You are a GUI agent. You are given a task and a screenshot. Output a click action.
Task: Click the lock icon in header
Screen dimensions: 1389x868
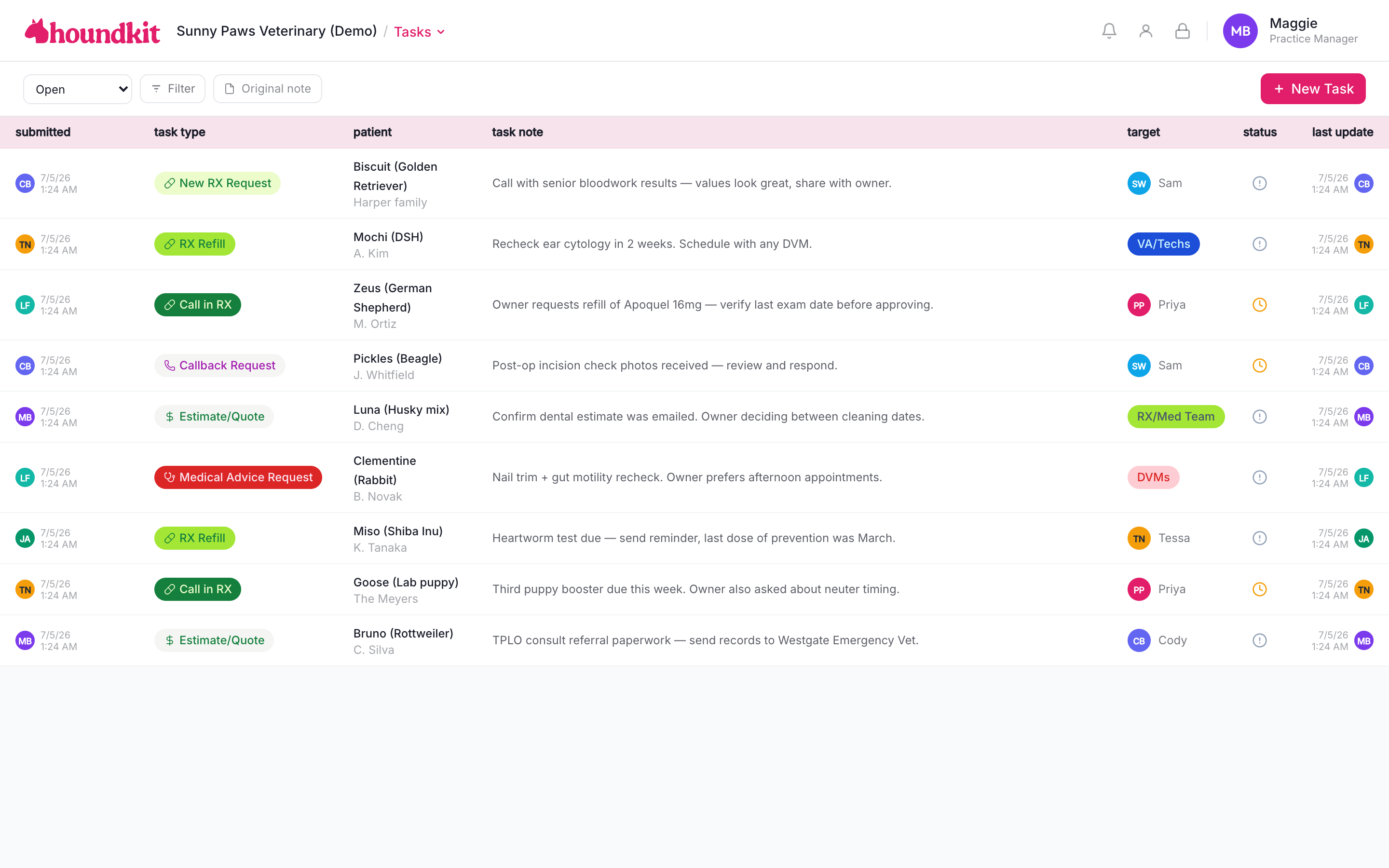pyautogui.click(x=1183, y=31)
